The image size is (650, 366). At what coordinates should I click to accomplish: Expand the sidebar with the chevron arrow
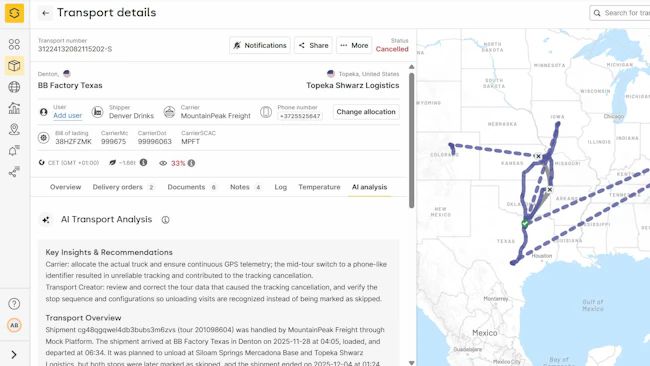pos(14,355)
